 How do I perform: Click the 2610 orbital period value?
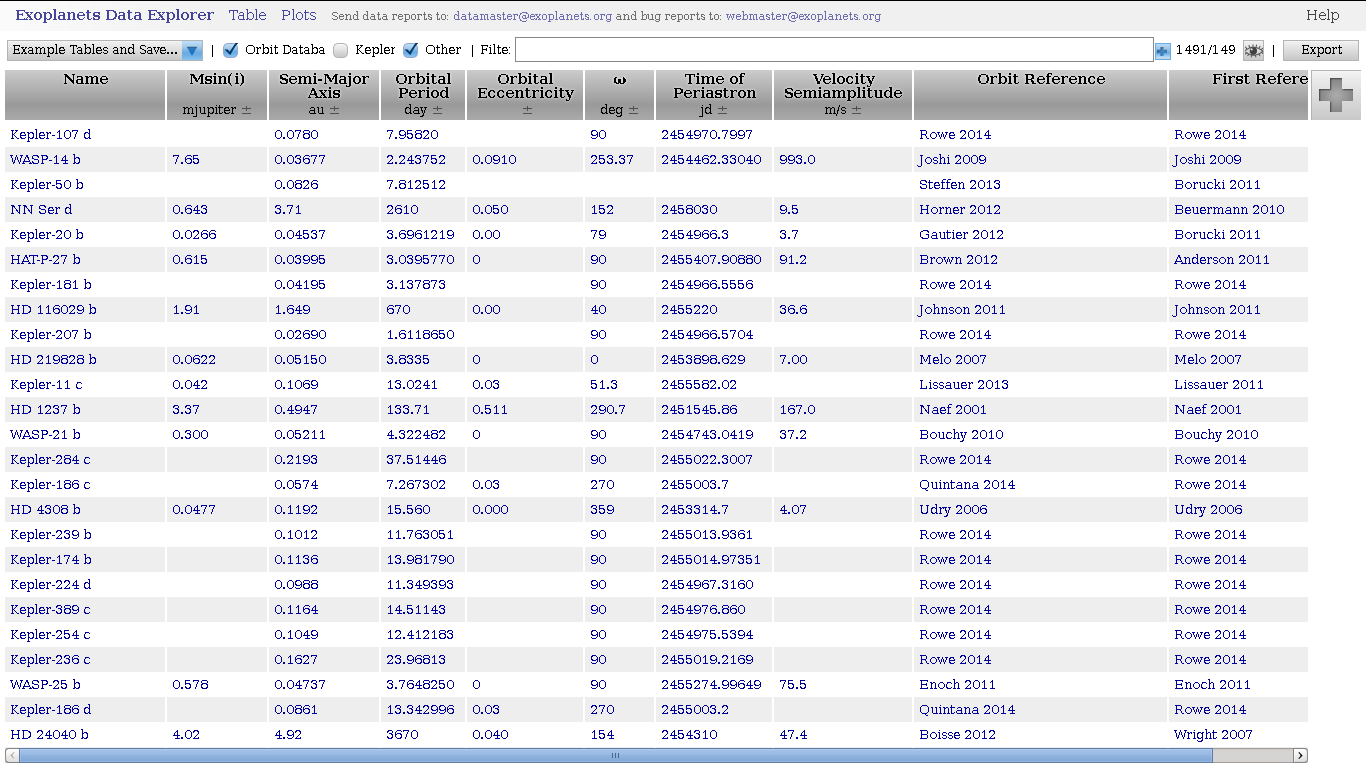(402, 209)
